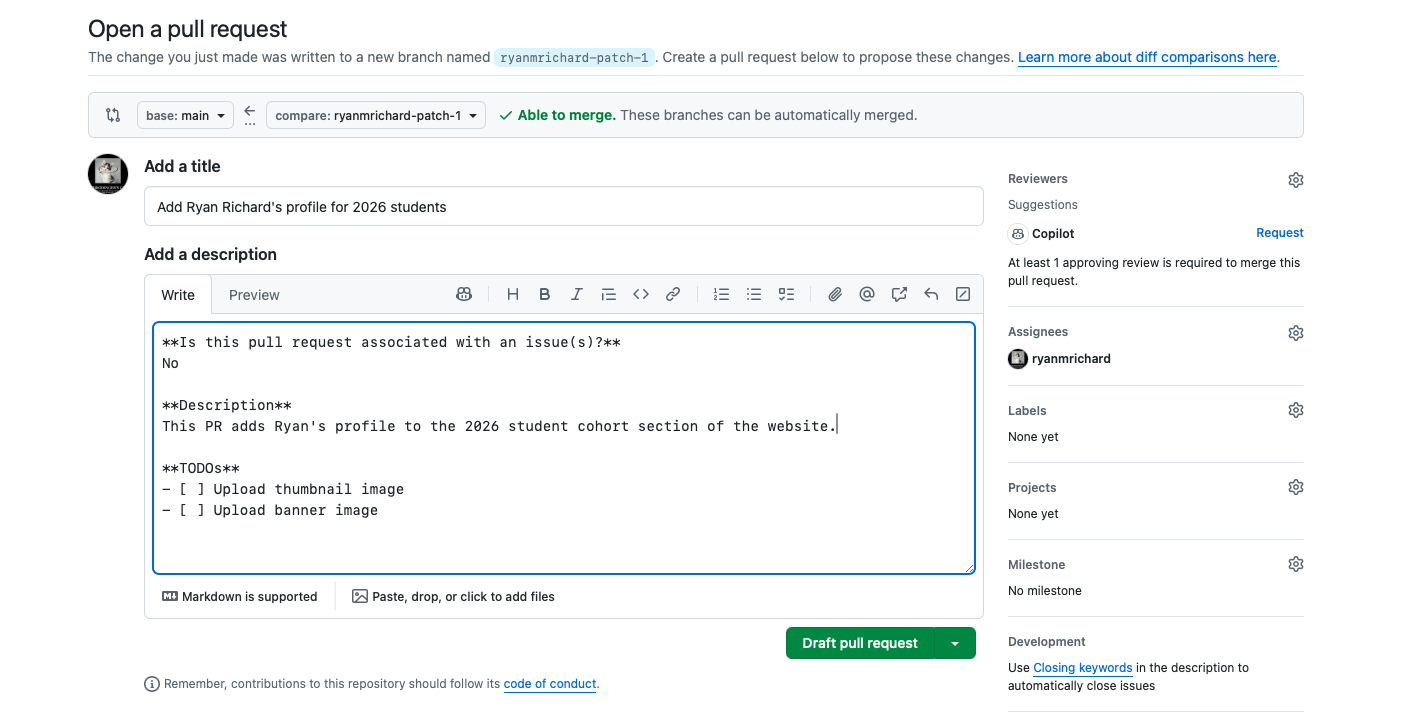Insert a heading with the H icon
The width and height of the screenshot is (1412, 728).
click(x=513, y=294)
